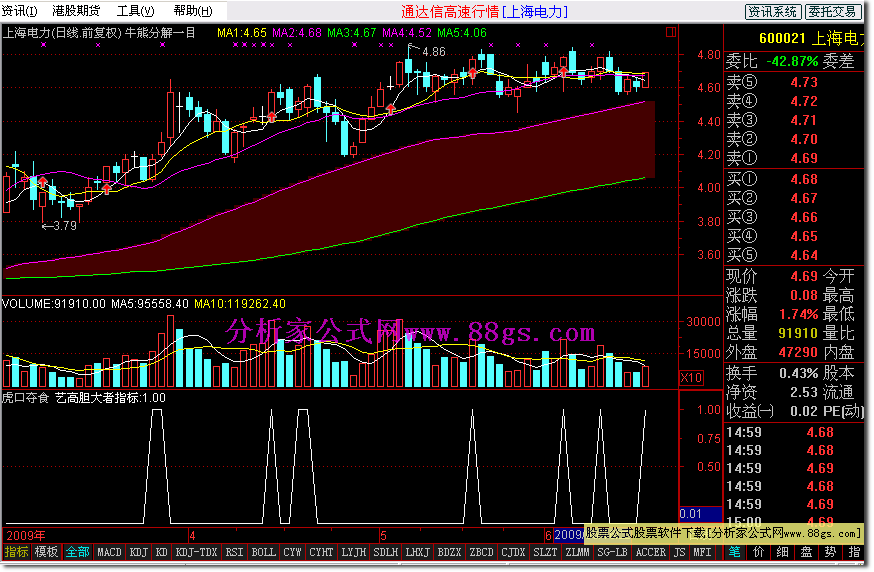Switch to the JS indicator tab
Viewport: 874px width, 572px height.
pos(679,552)
